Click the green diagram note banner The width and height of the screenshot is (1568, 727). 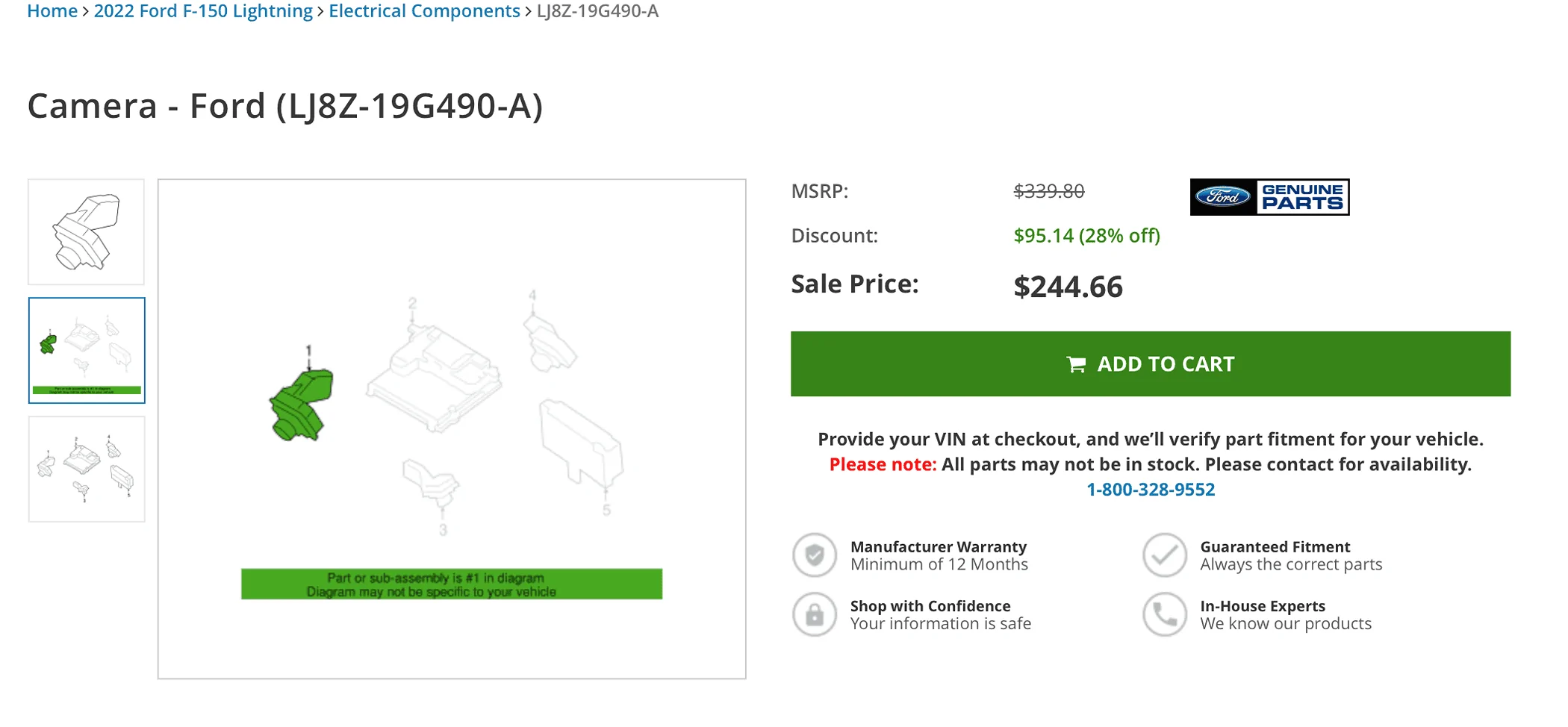click(451, 584)
